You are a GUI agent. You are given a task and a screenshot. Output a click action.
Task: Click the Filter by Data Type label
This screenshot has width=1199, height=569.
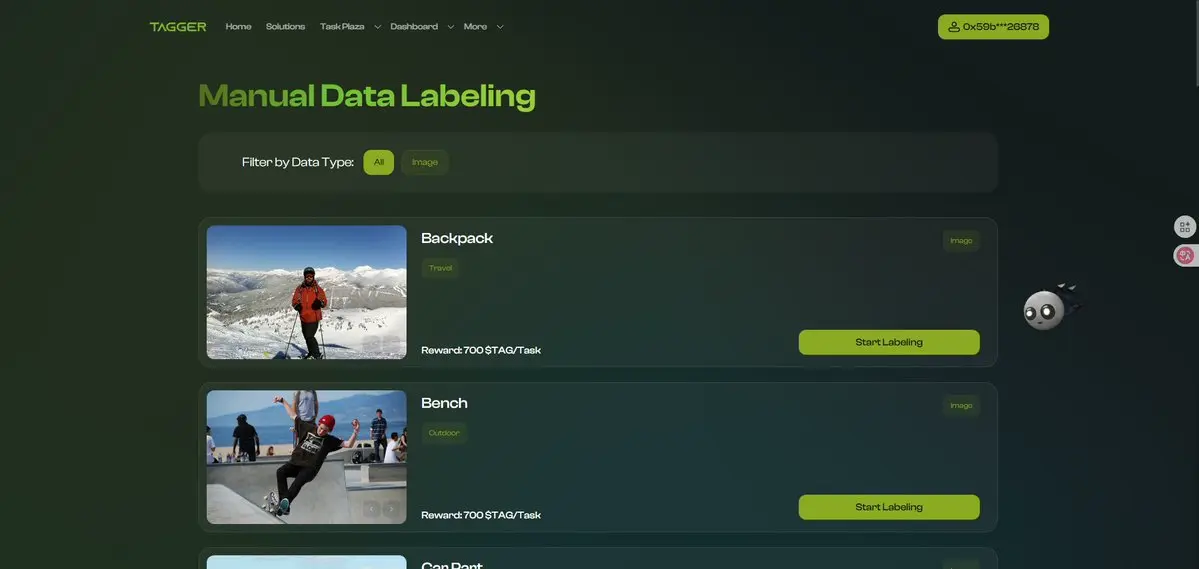pos(297,162)
